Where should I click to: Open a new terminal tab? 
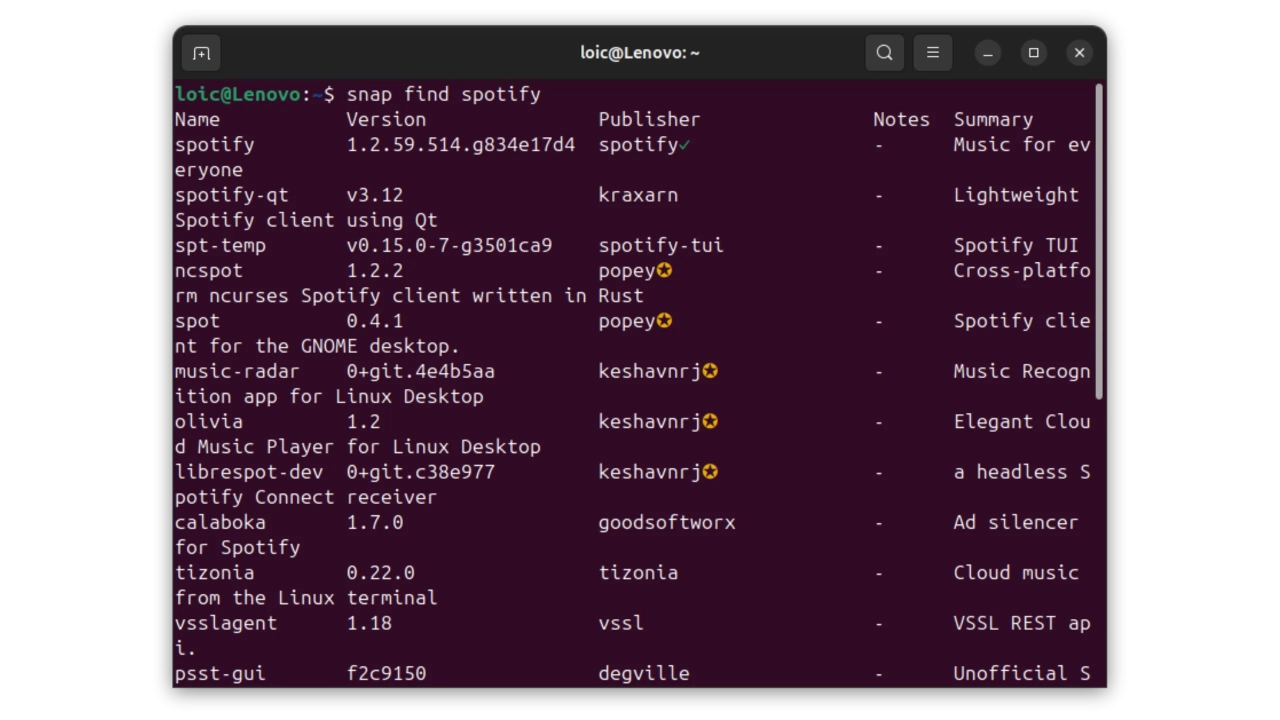point(201,53)
